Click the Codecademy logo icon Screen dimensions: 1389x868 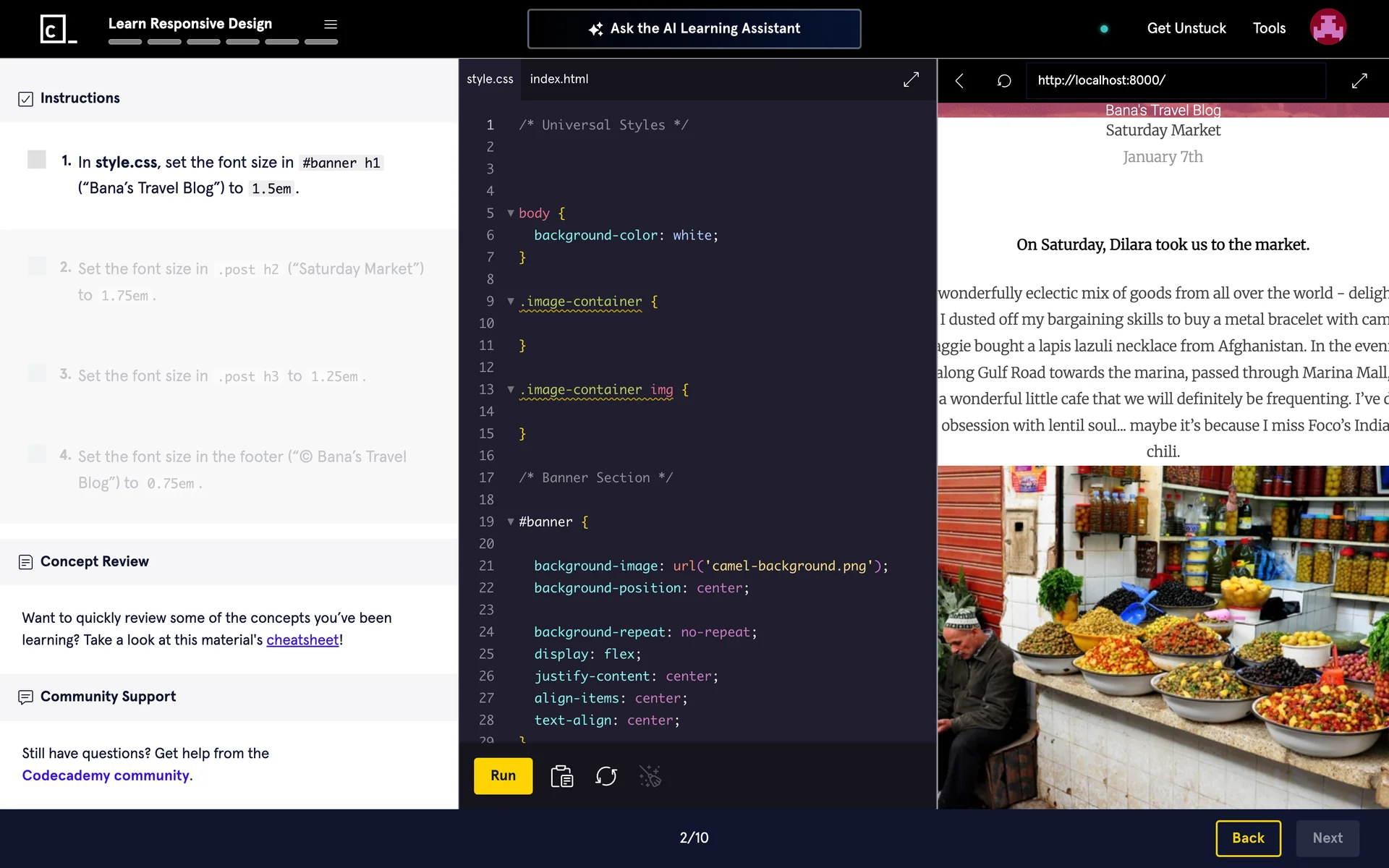[57, 29]
